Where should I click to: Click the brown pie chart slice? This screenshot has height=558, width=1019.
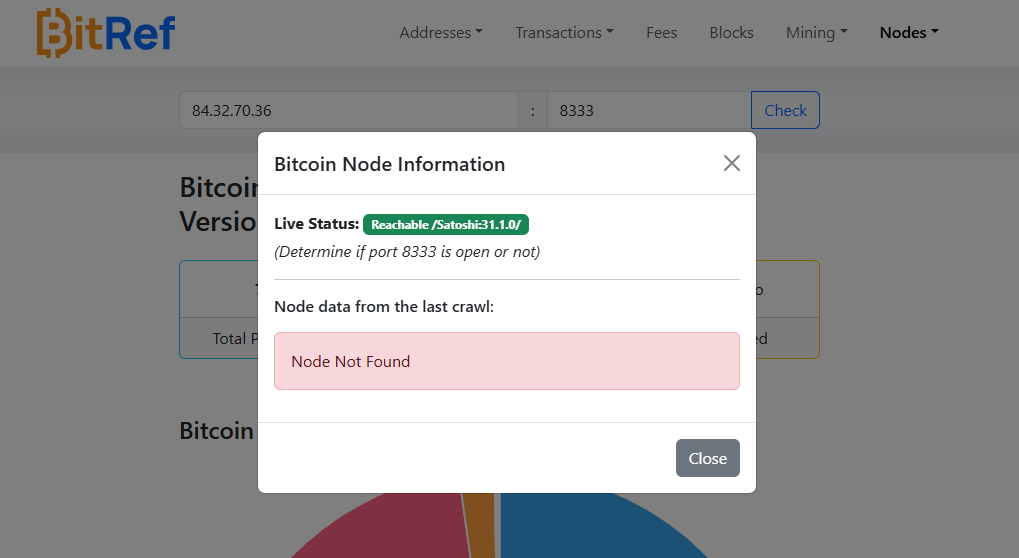tap(481, 526)
